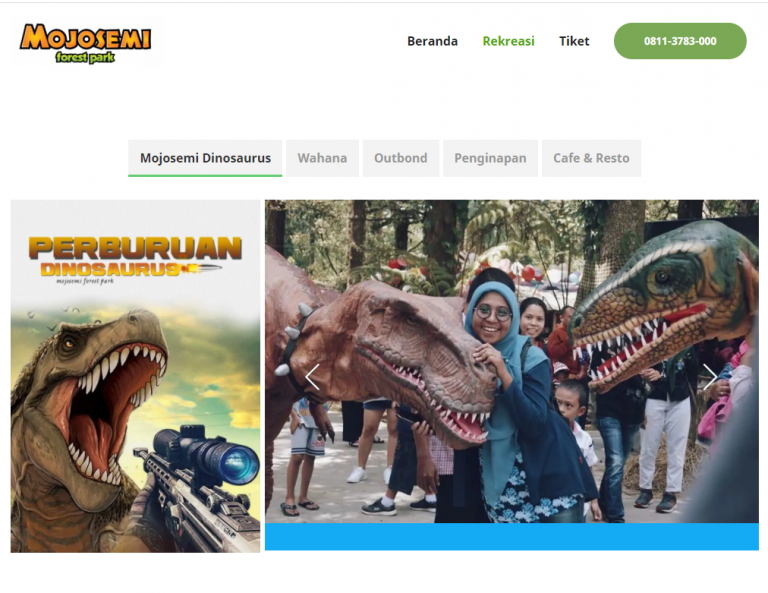Click the Perburuan Dinosaurus poster image
Viewport: 768px width, 593px height.
click(135, 376)
